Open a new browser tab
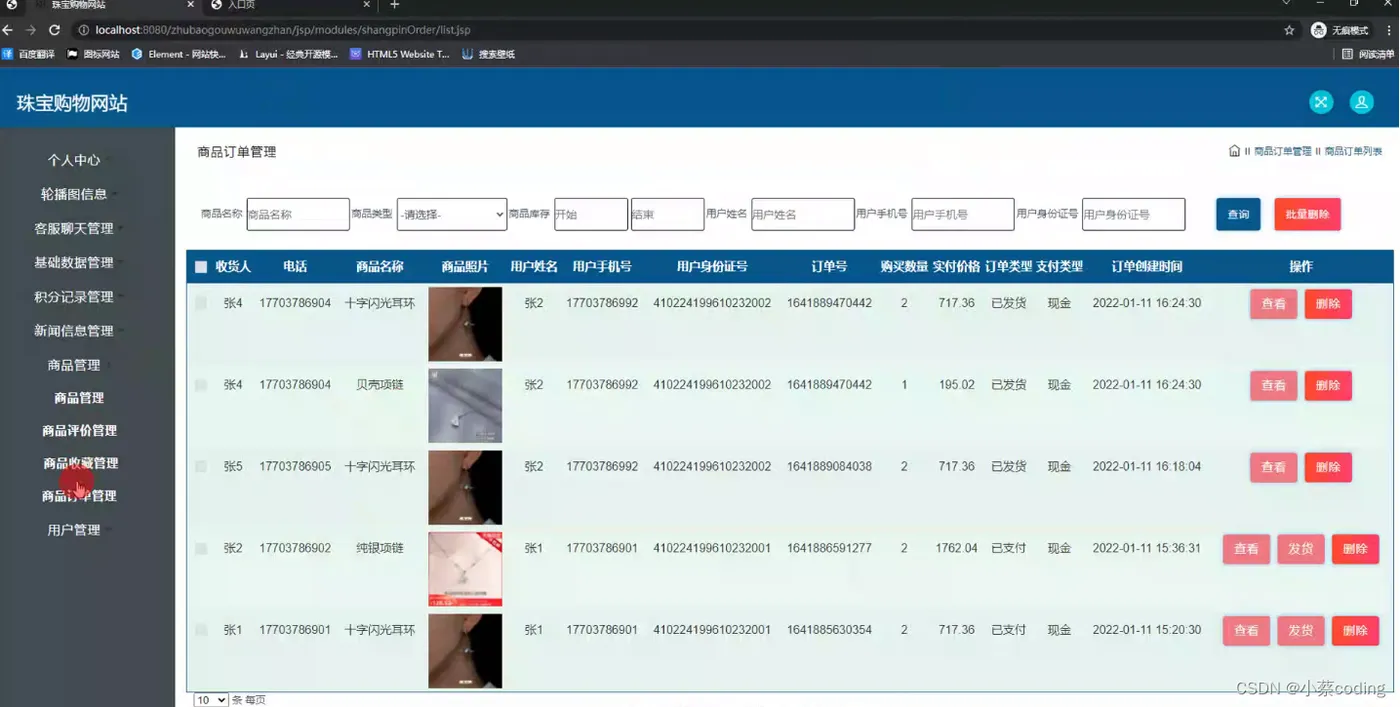 (394, 5)
